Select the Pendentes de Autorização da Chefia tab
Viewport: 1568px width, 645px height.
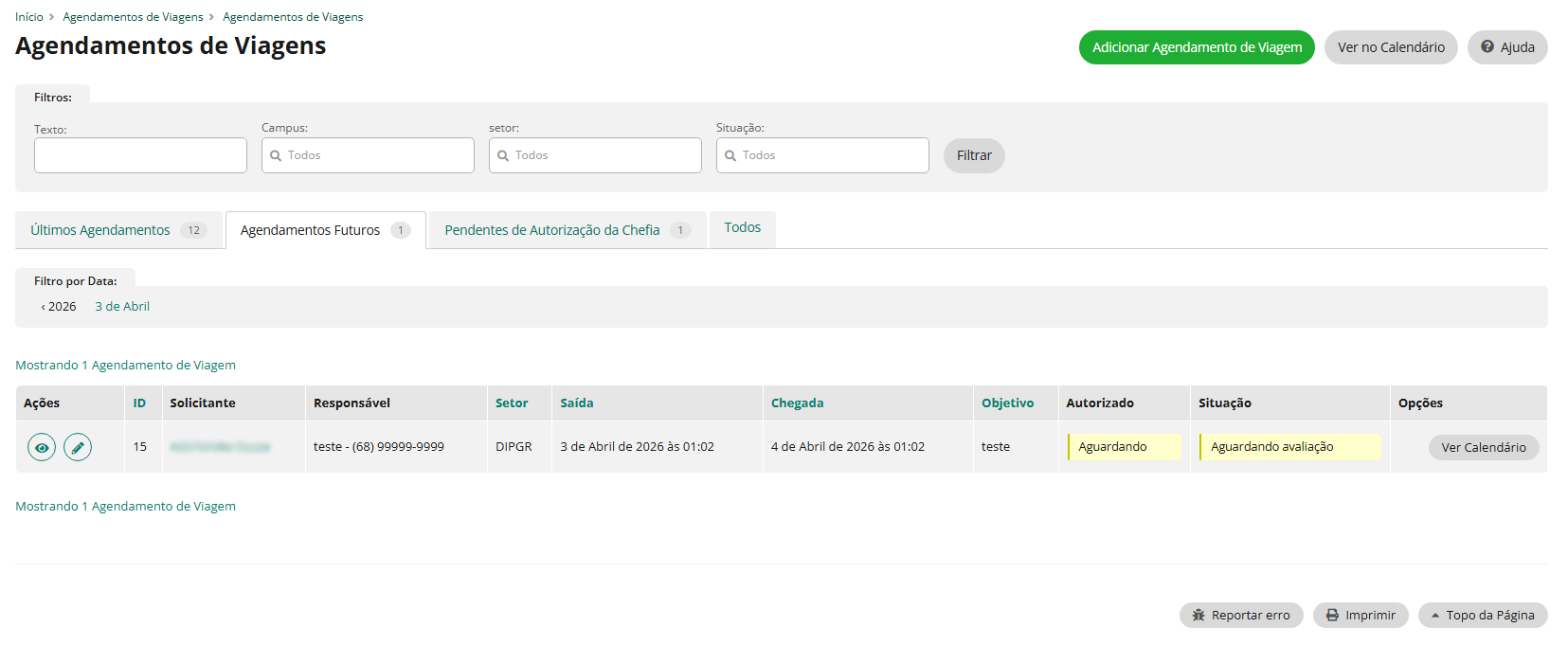(567, 230)
